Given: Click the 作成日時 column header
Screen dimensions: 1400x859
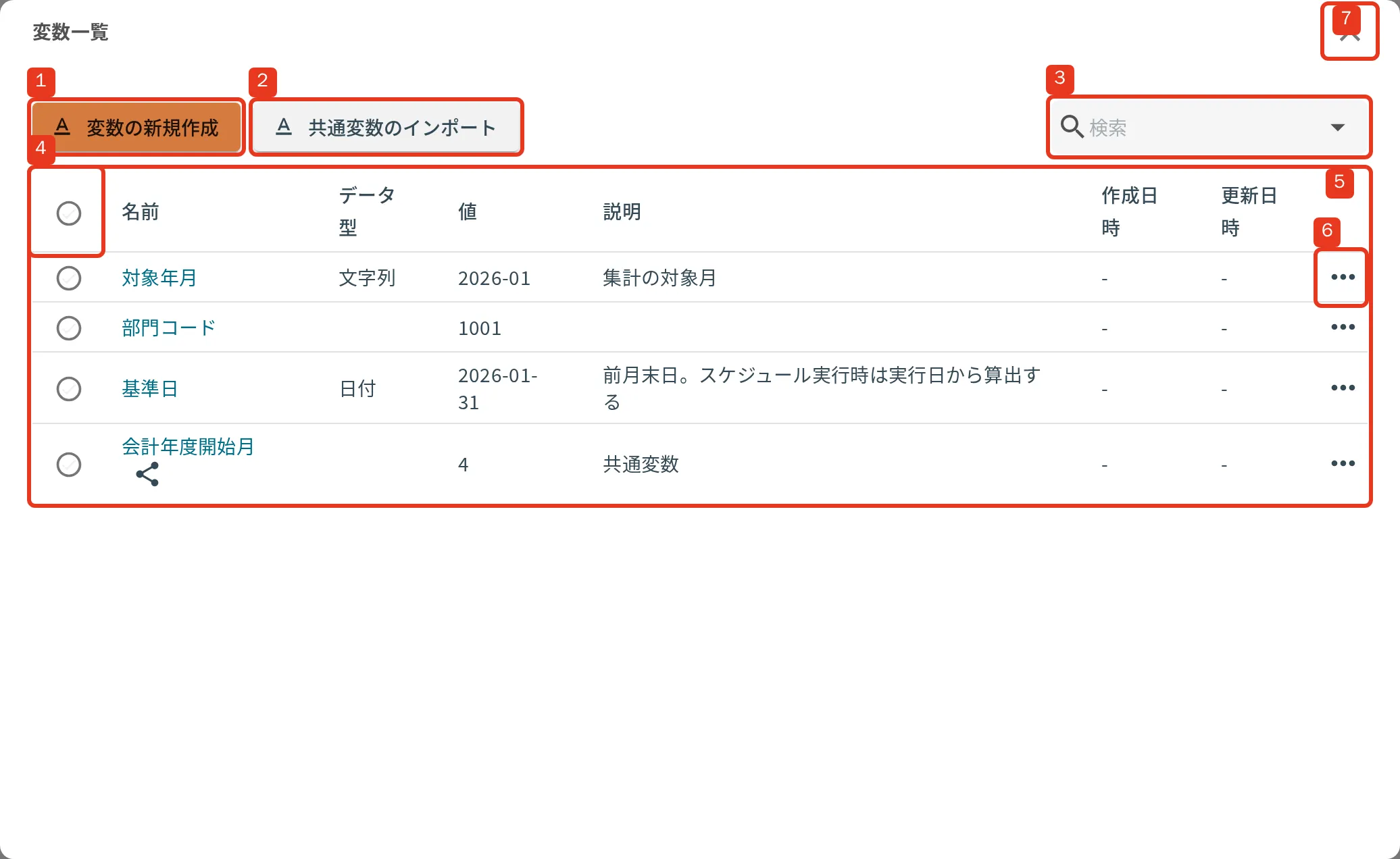Looking at the screenshot, I should (x=1129, y=211).
